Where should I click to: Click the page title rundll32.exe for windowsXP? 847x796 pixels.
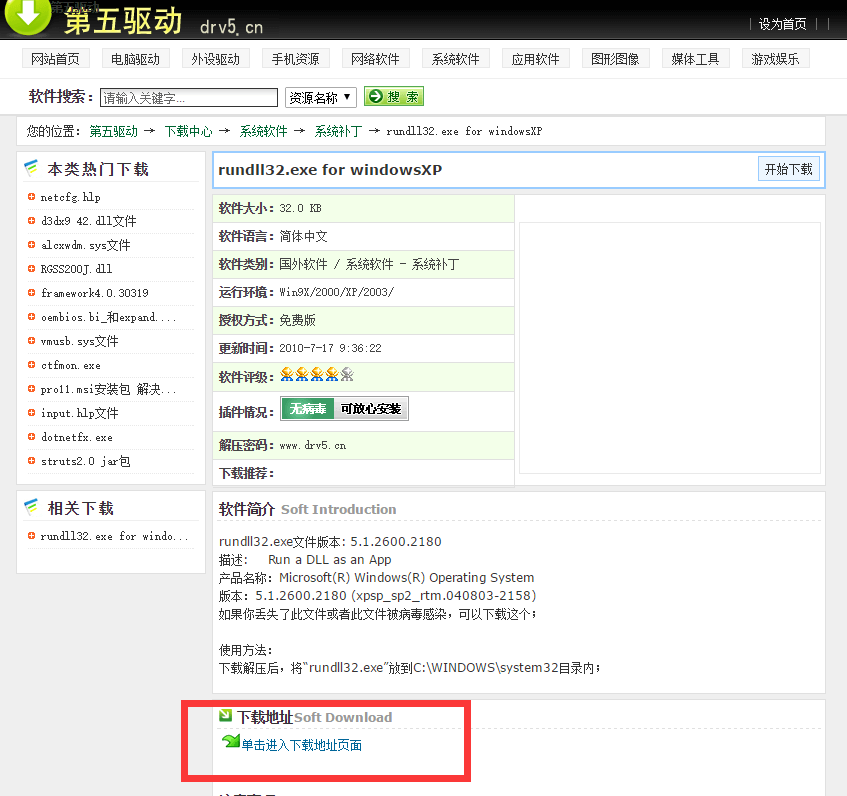pyautogui.click(x=330, y=170)
